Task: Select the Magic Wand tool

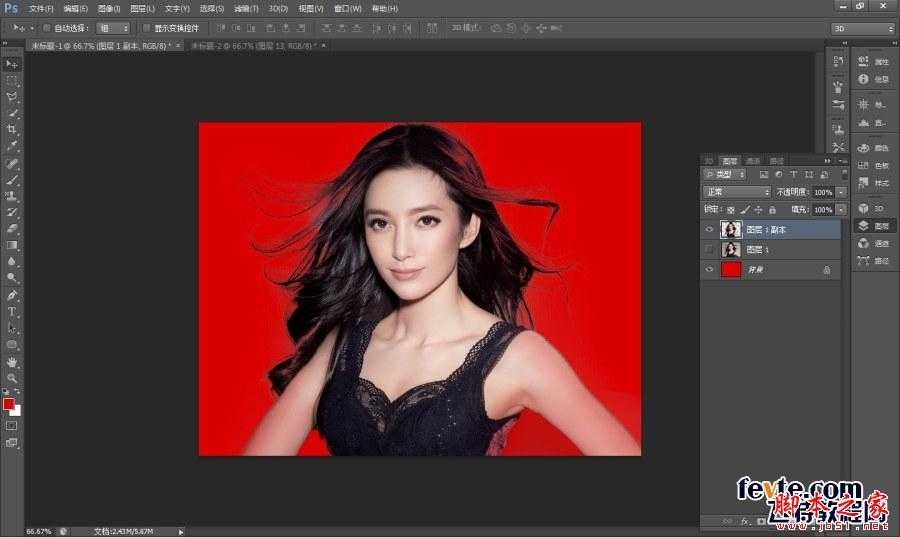Action: pyautogui.click(x=11, y=114)
